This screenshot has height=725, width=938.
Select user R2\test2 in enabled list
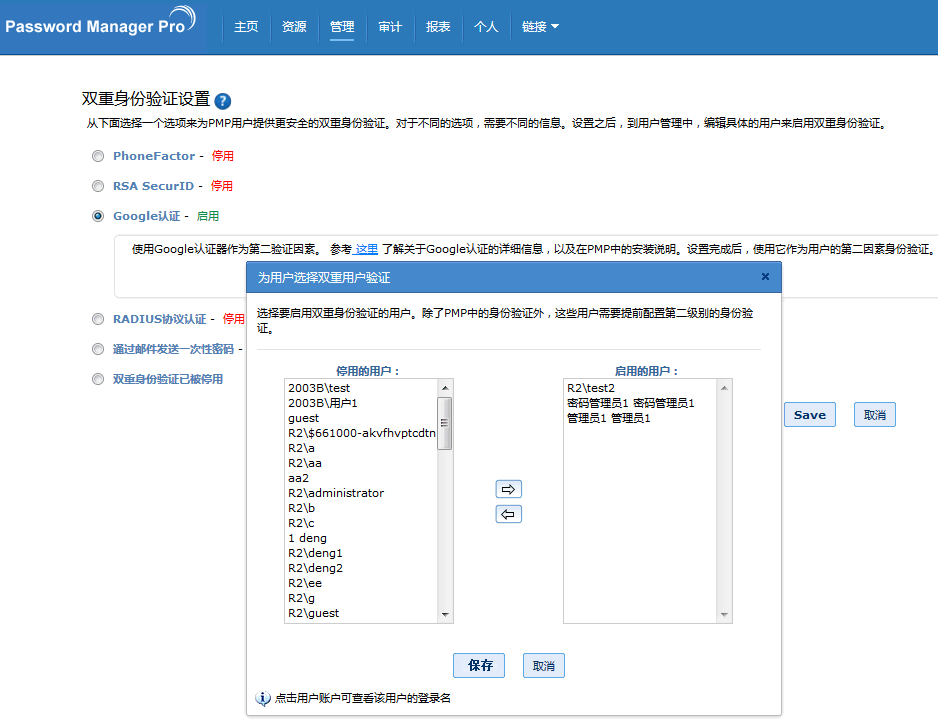pyautogui.click(x=640, y=388)
